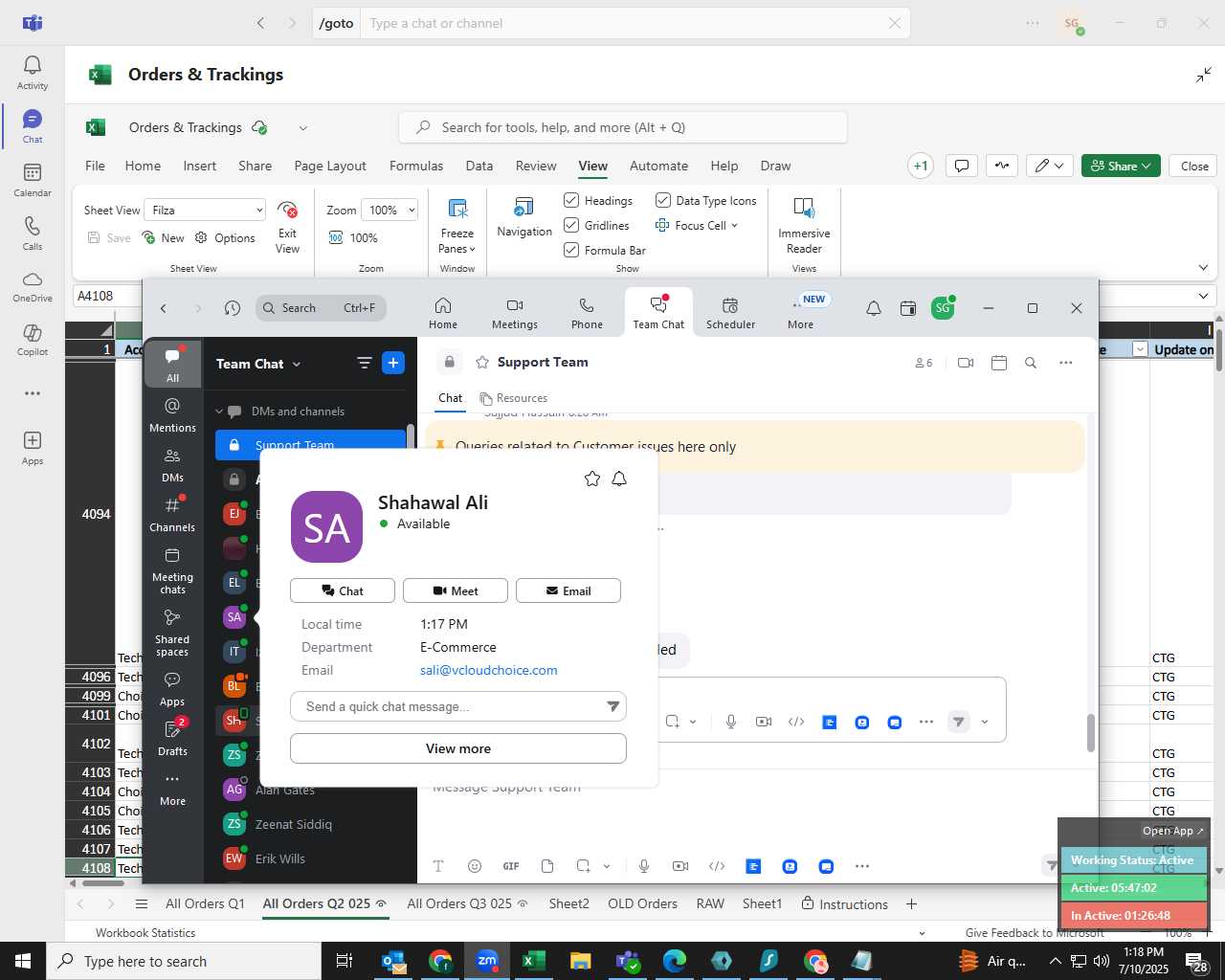Viewport: 1225px width, 980px height.
Task: Open DMs in Zoom sidebar
Action: point(172,465)
